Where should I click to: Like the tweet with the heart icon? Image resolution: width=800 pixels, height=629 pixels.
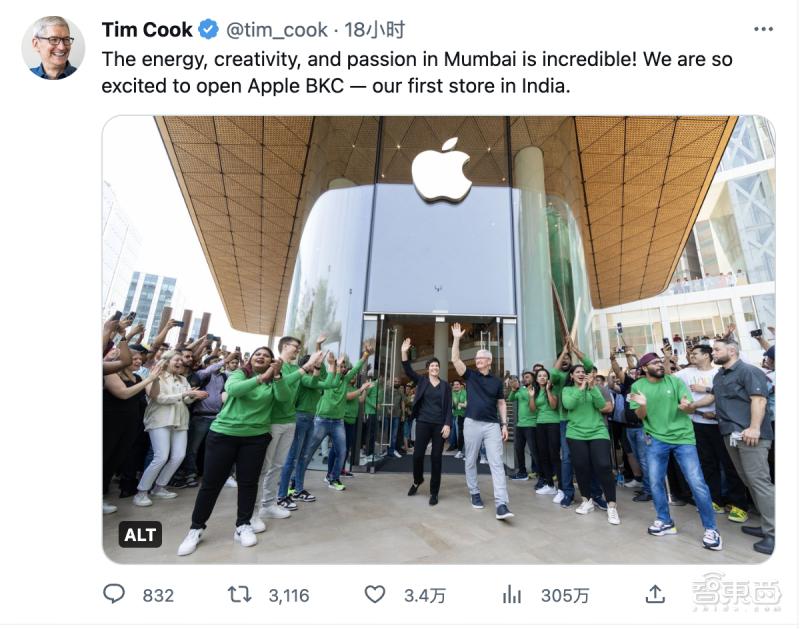click(x=375, y=594)
